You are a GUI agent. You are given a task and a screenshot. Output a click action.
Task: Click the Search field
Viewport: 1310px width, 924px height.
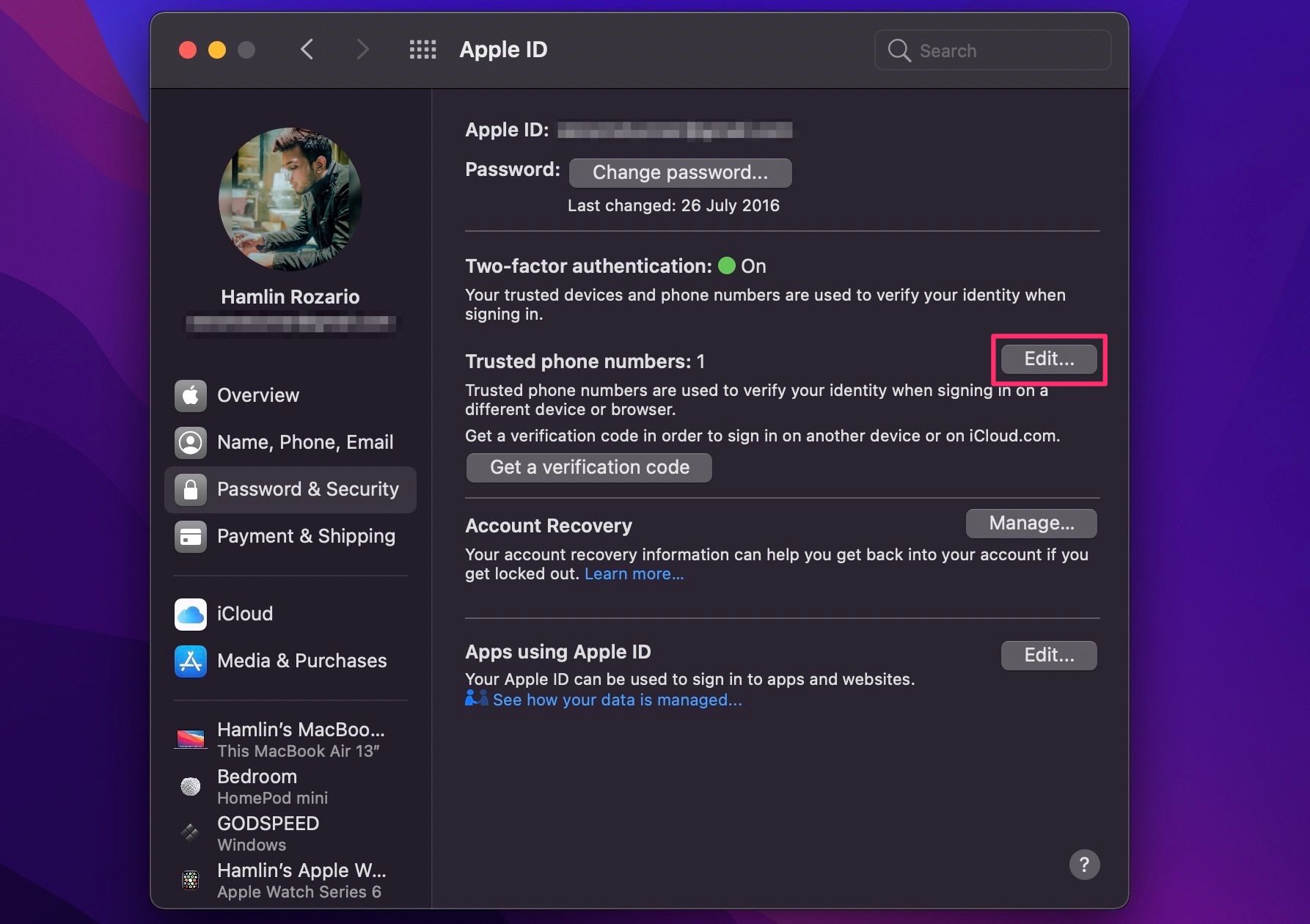[992, 50]
